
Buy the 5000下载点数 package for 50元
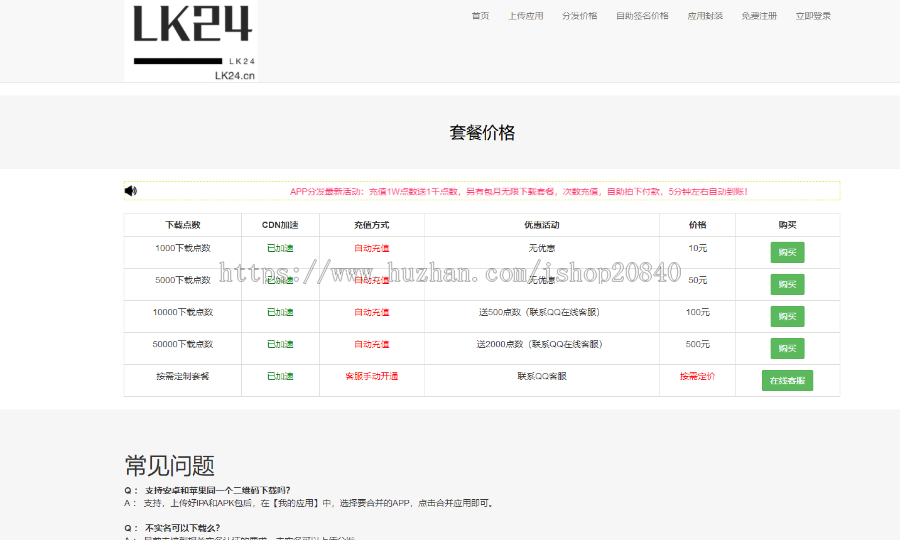(788, 285)
